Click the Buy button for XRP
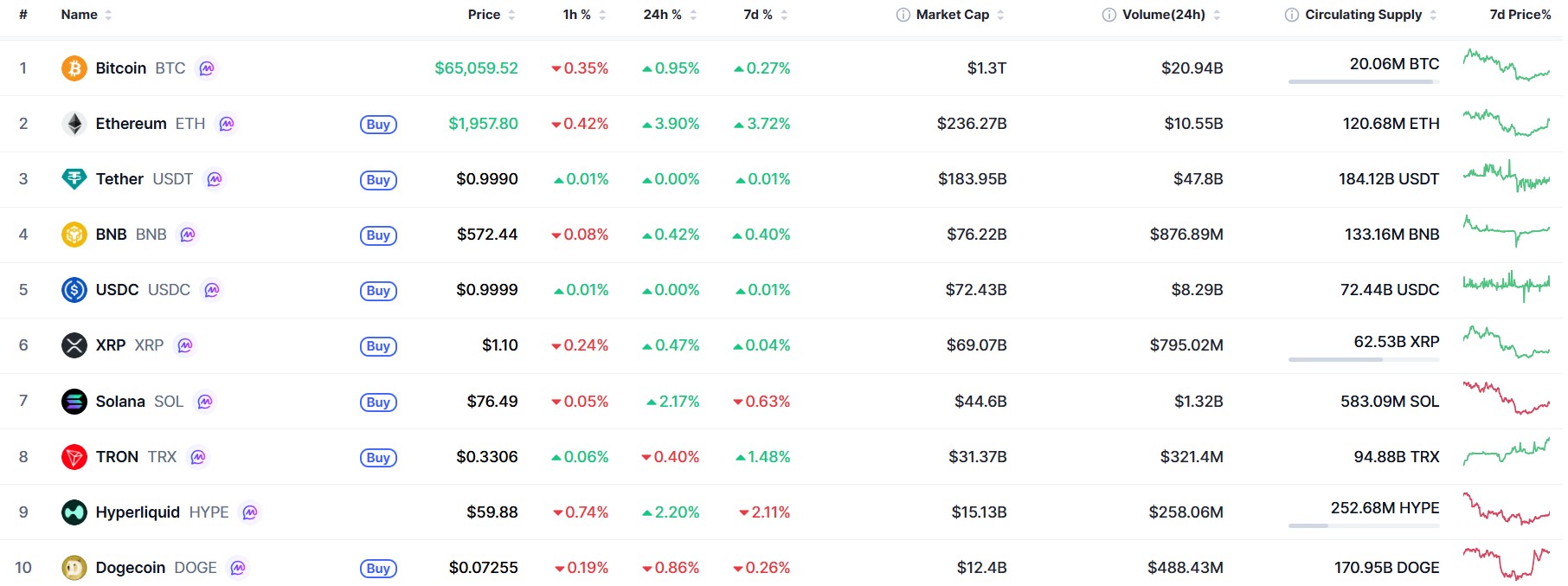The image size is (1568, 586). point(378,346)
